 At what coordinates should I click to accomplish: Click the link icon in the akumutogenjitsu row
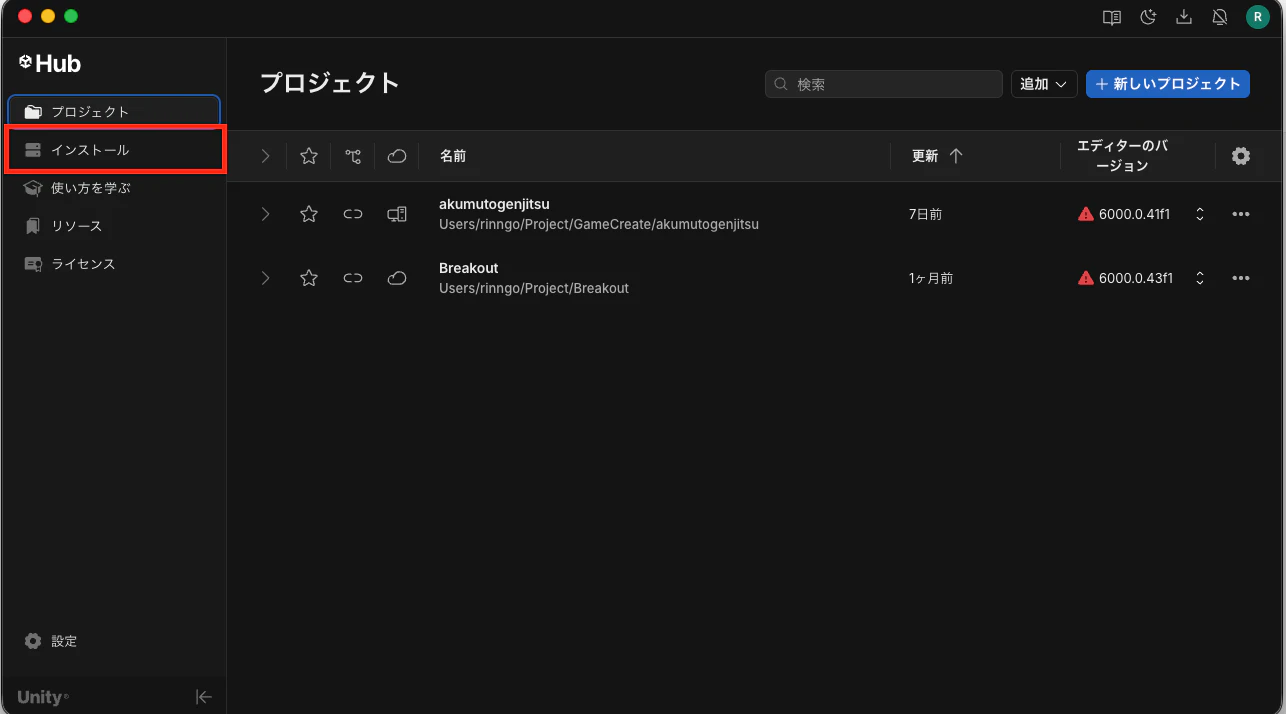click(x=353, y=214)
